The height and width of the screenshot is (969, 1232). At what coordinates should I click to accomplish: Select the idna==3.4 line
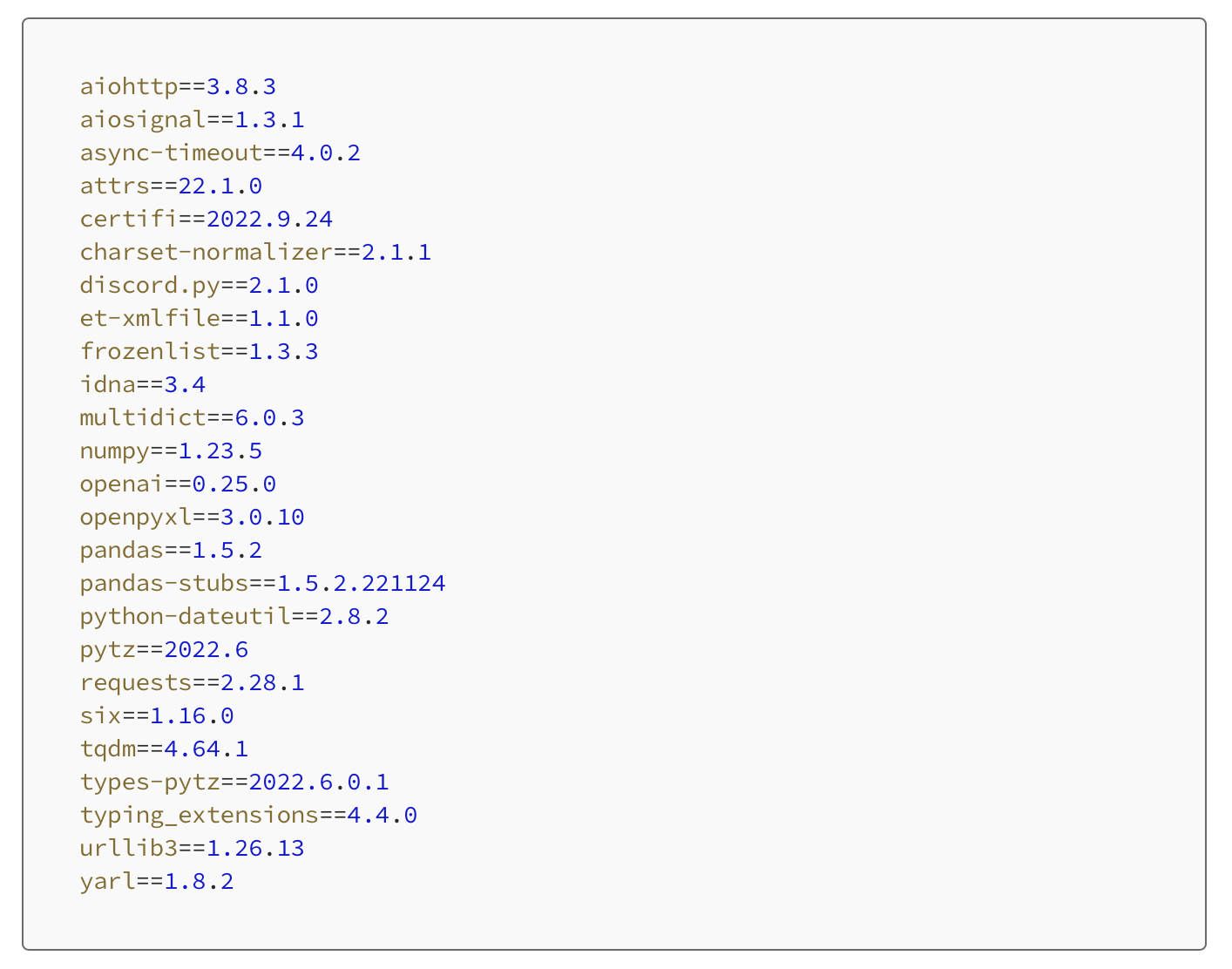(143, 384)
